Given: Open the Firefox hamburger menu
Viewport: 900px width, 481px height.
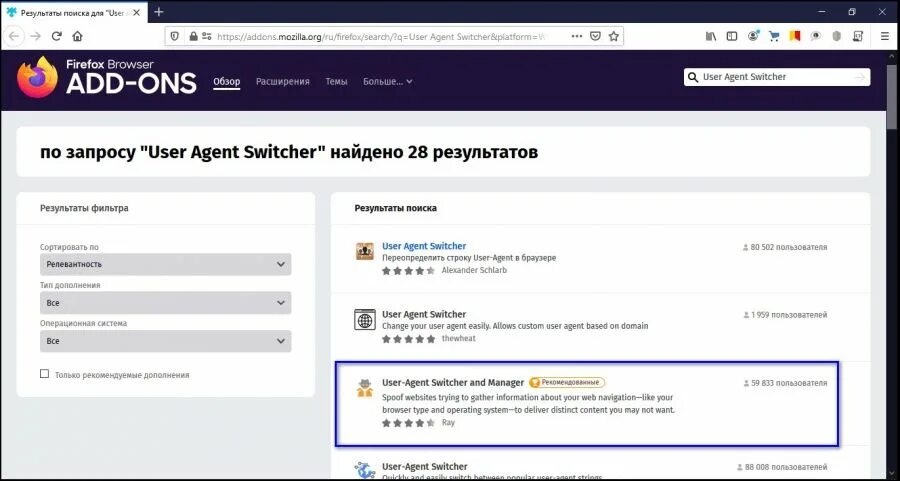Looking at the screenshot, I should 885,36.
